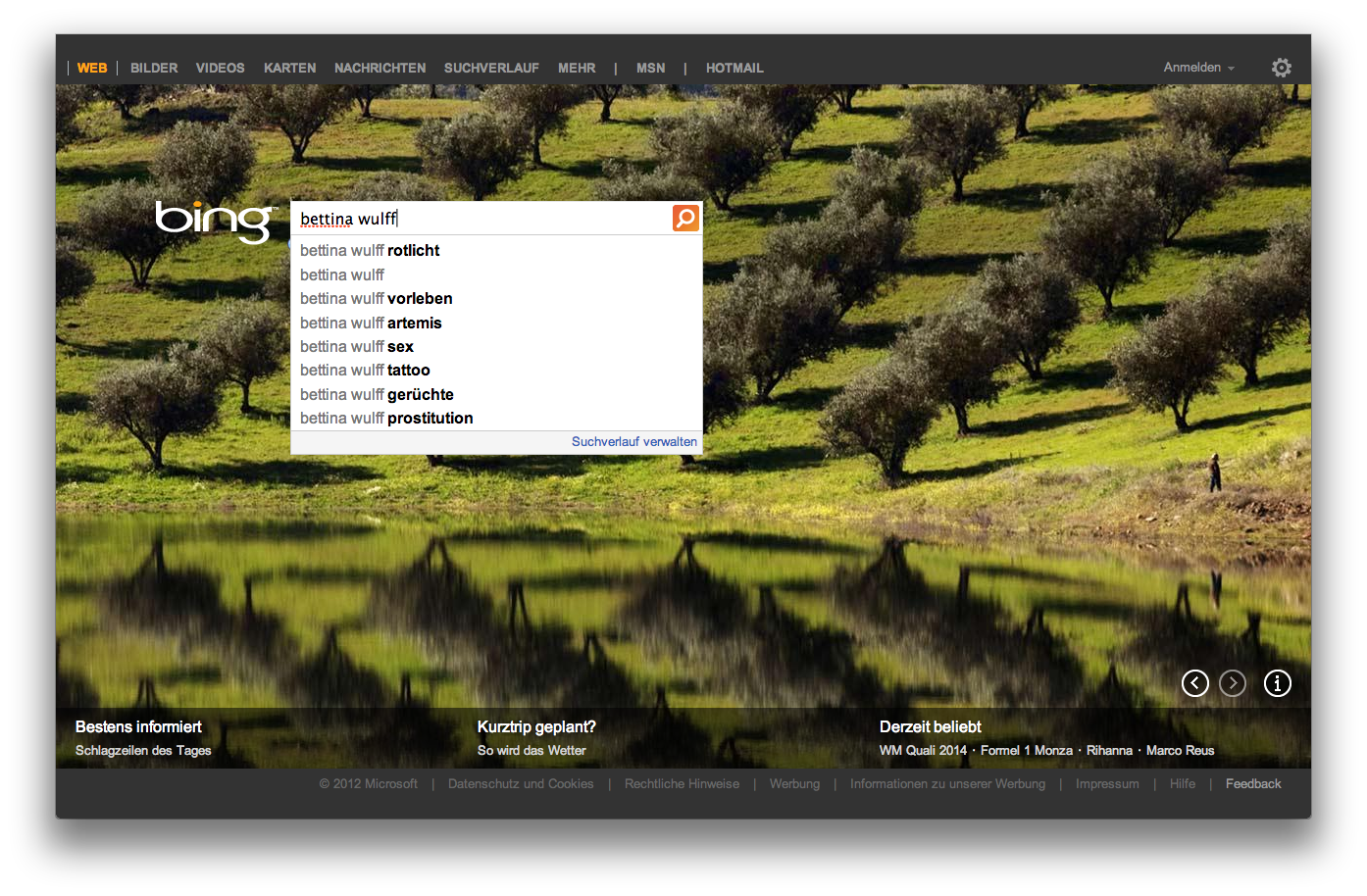Click the HOTMAIL link in the top bar
The width and height of the screenshot is (1367, 896).
click(x=734, y=69)
